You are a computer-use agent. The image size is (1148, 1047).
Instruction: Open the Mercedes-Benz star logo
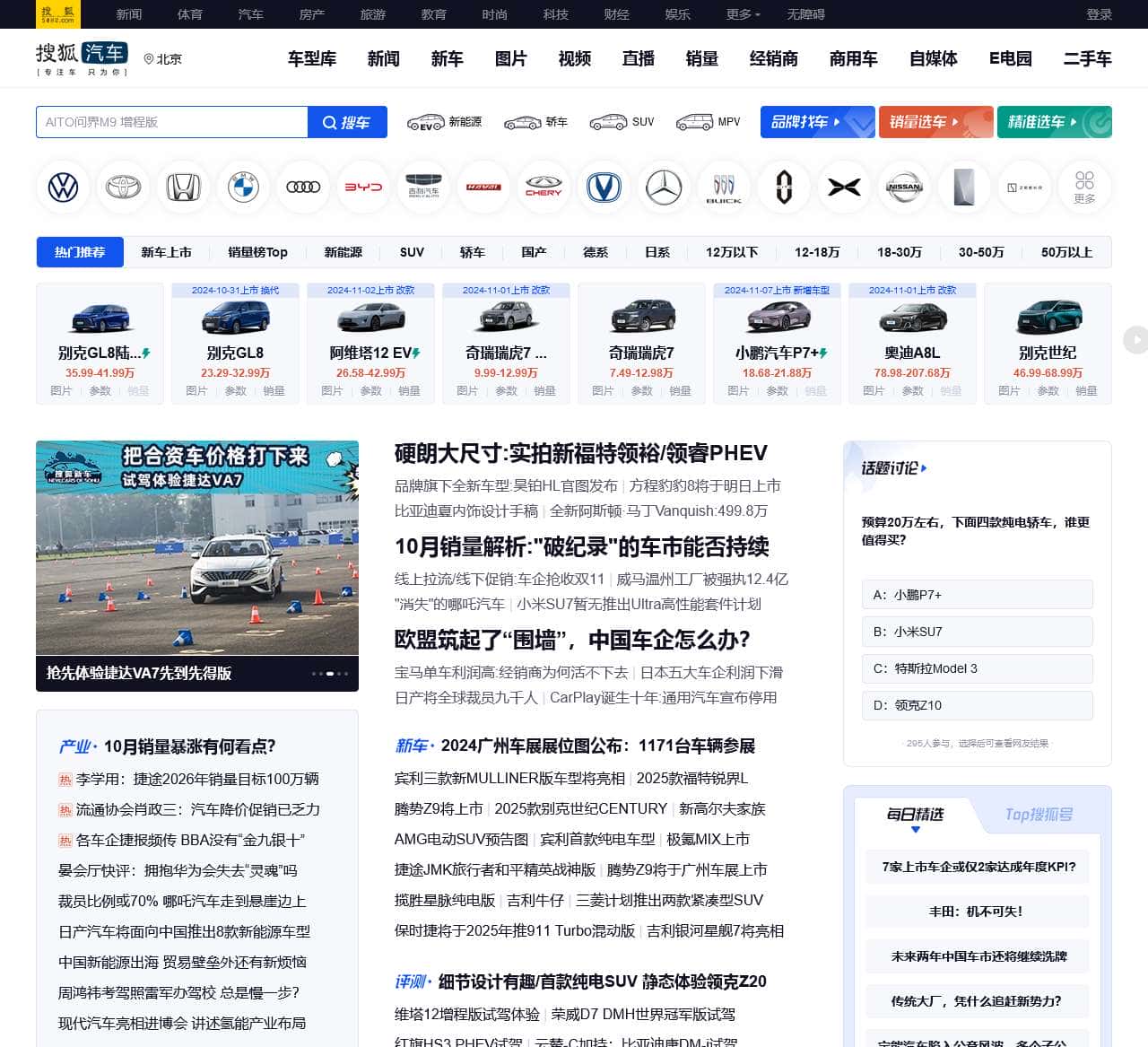pyautogui.click(x=664, y=187)
